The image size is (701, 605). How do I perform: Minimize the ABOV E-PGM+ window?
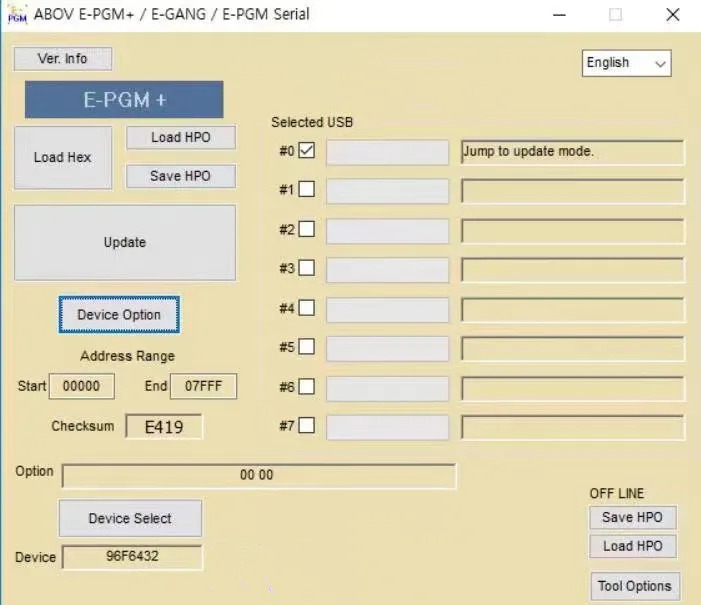559,15
